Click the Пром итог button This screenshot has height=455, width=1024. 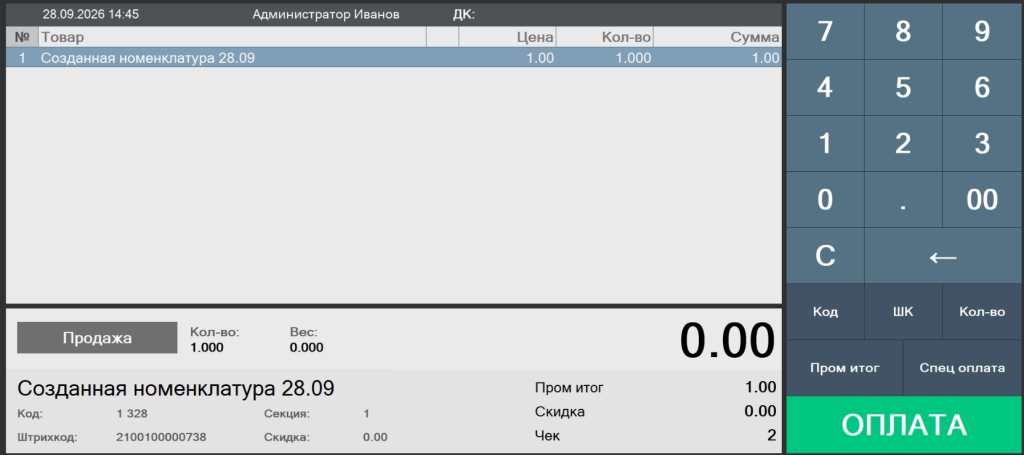pyautogui.click(x=844, y=368)
